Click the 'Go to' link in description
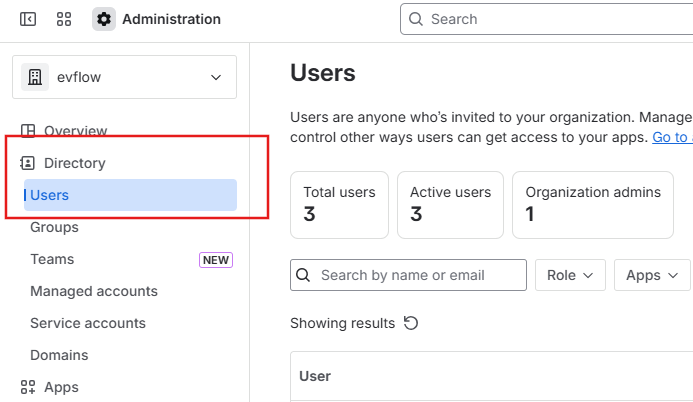Viewport: 693px width, 402px height. [672, 137]
